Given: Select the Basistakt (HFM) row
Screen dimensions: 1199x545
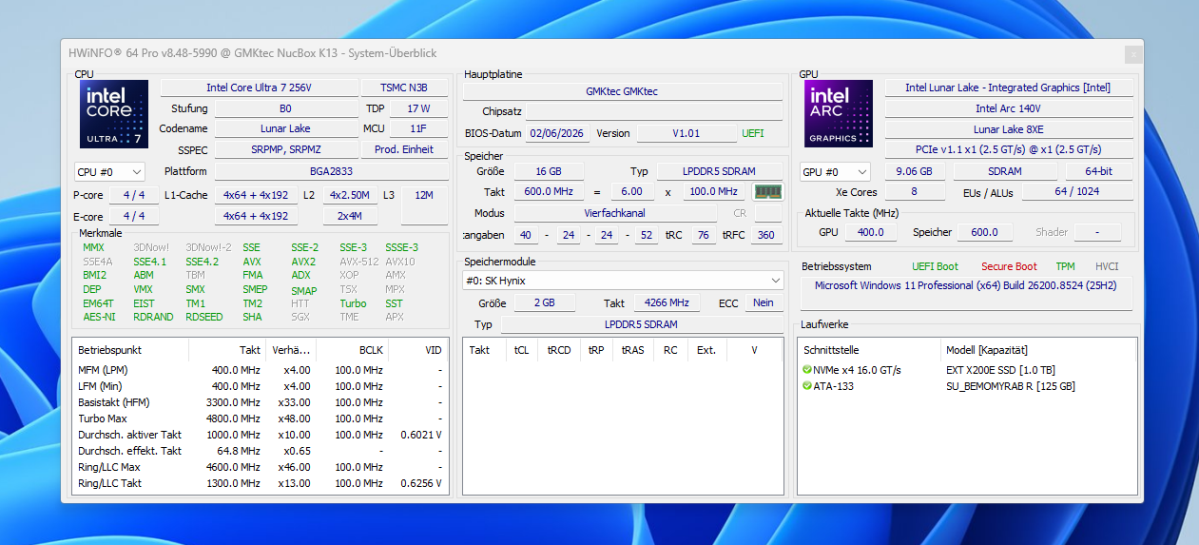Looking at the screenshot, I should point(260,402).
